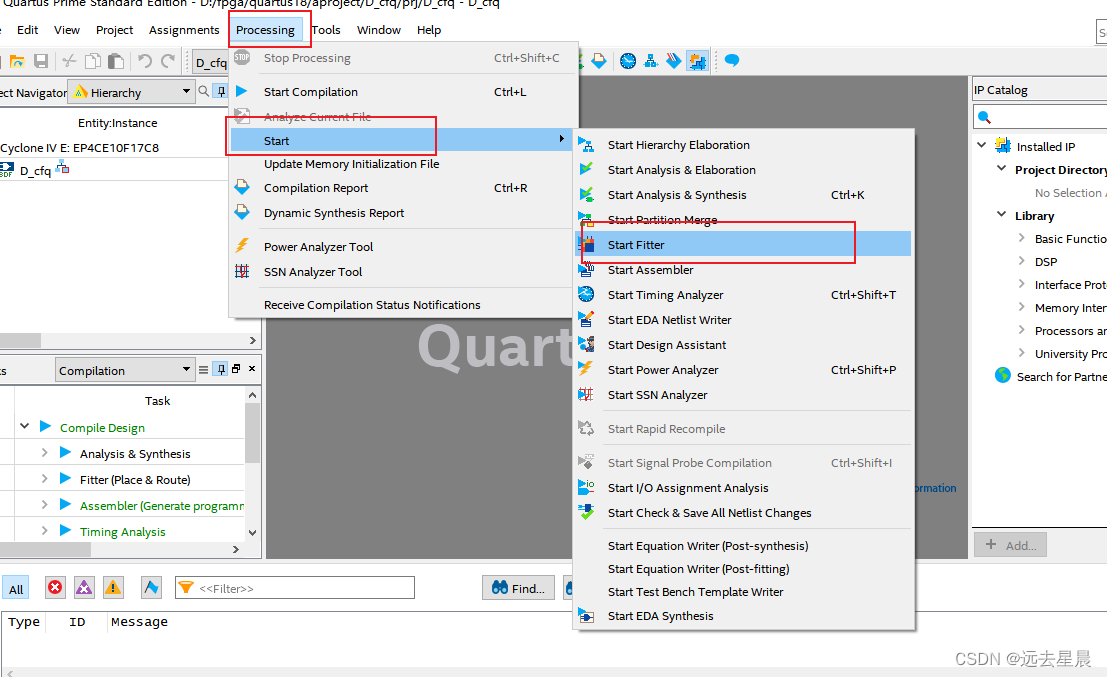Click the highlighted chip planner toolbar icon
Viewport: 1107px width, 677px height.
pyautogui.click(x=697, y=61)
